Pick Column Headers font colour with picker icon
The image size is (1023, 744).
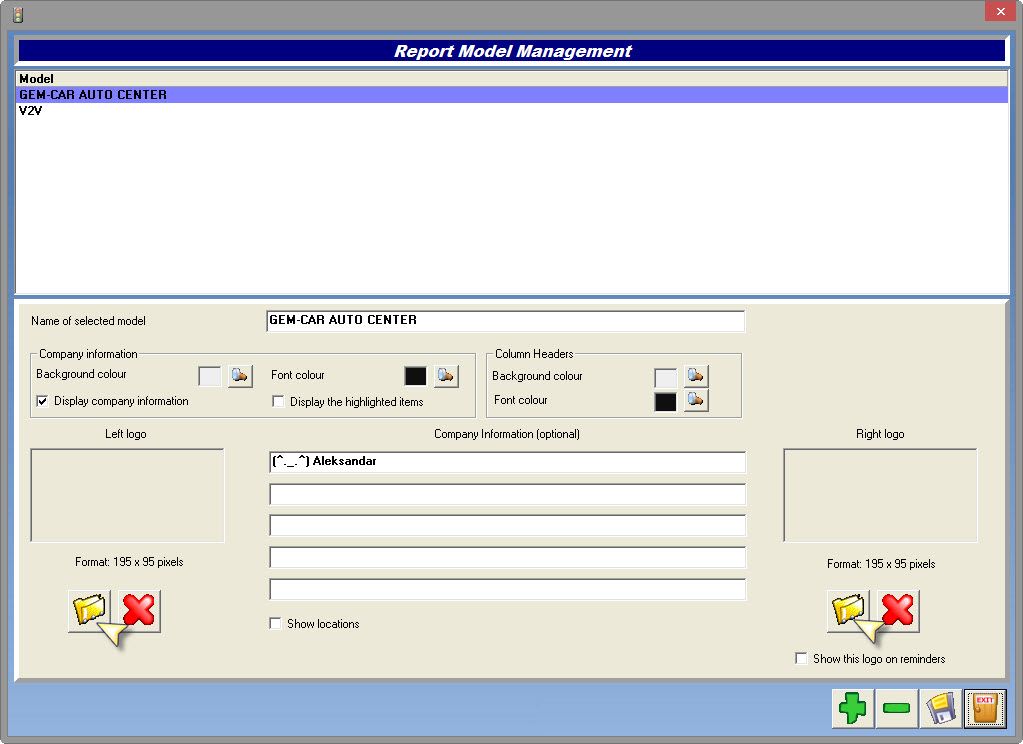pyautogui.click(x=696, y=400)
